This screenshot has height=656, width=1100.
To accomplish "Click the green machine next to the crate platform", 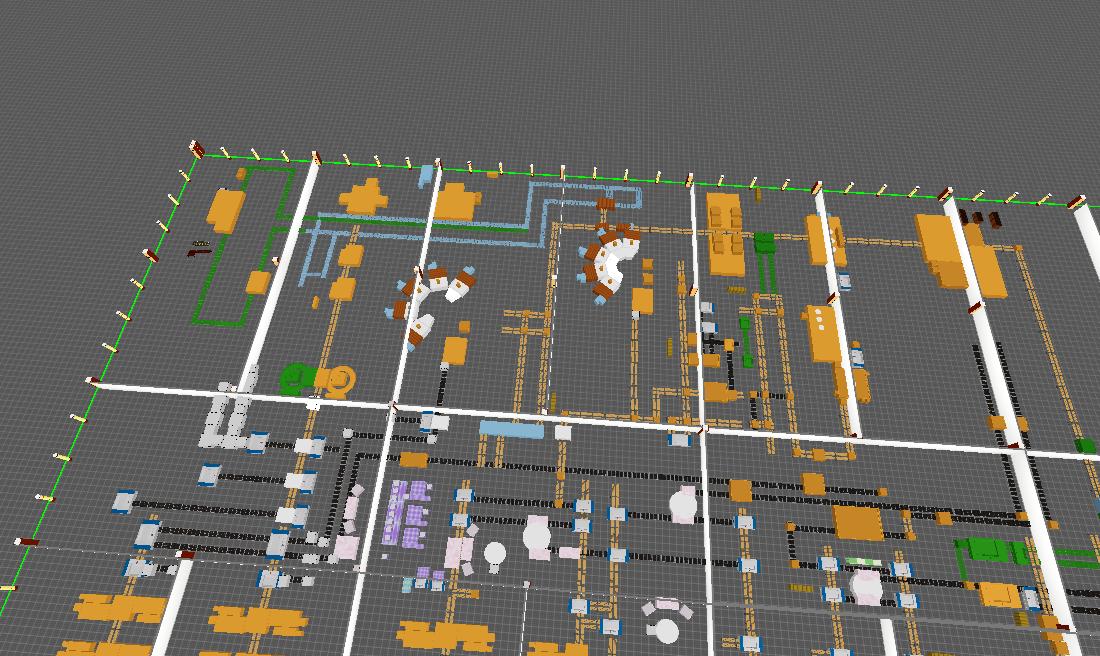I will tap(765, 245).
